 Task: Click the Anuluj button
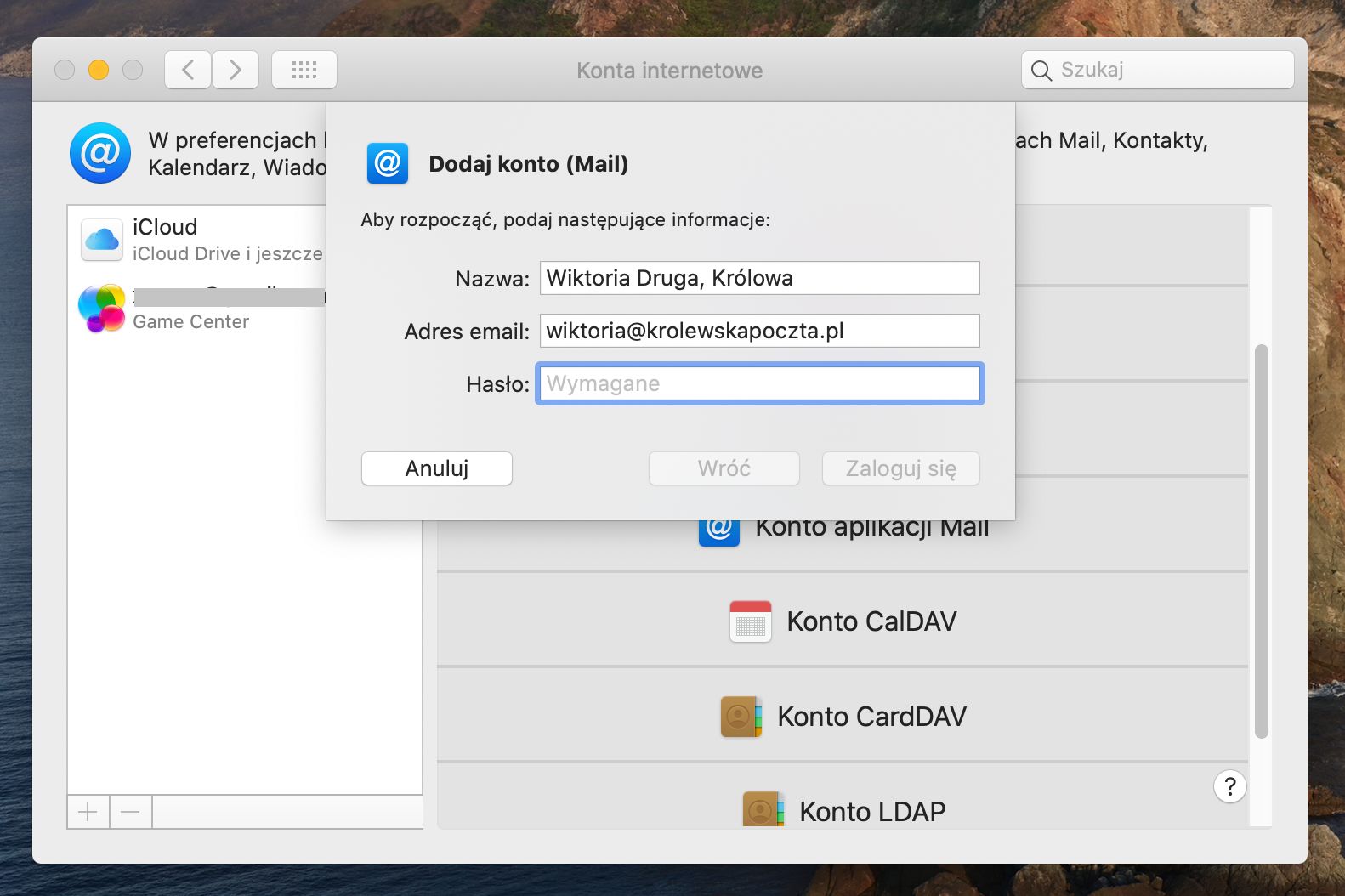click(x=437, y=468)
